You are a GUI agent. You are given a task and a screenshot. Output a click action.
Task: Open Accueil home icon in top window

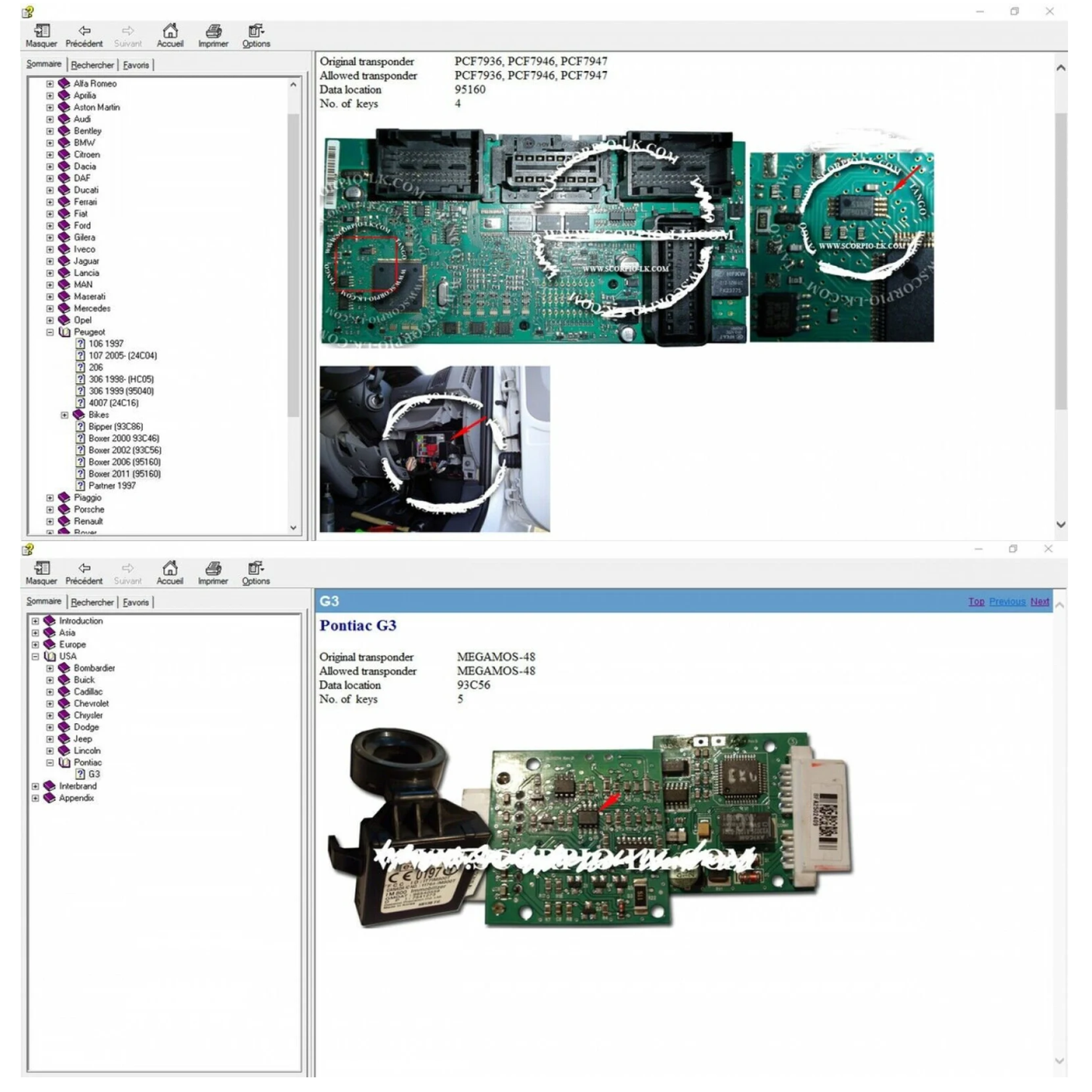click(x=170, y=31)
